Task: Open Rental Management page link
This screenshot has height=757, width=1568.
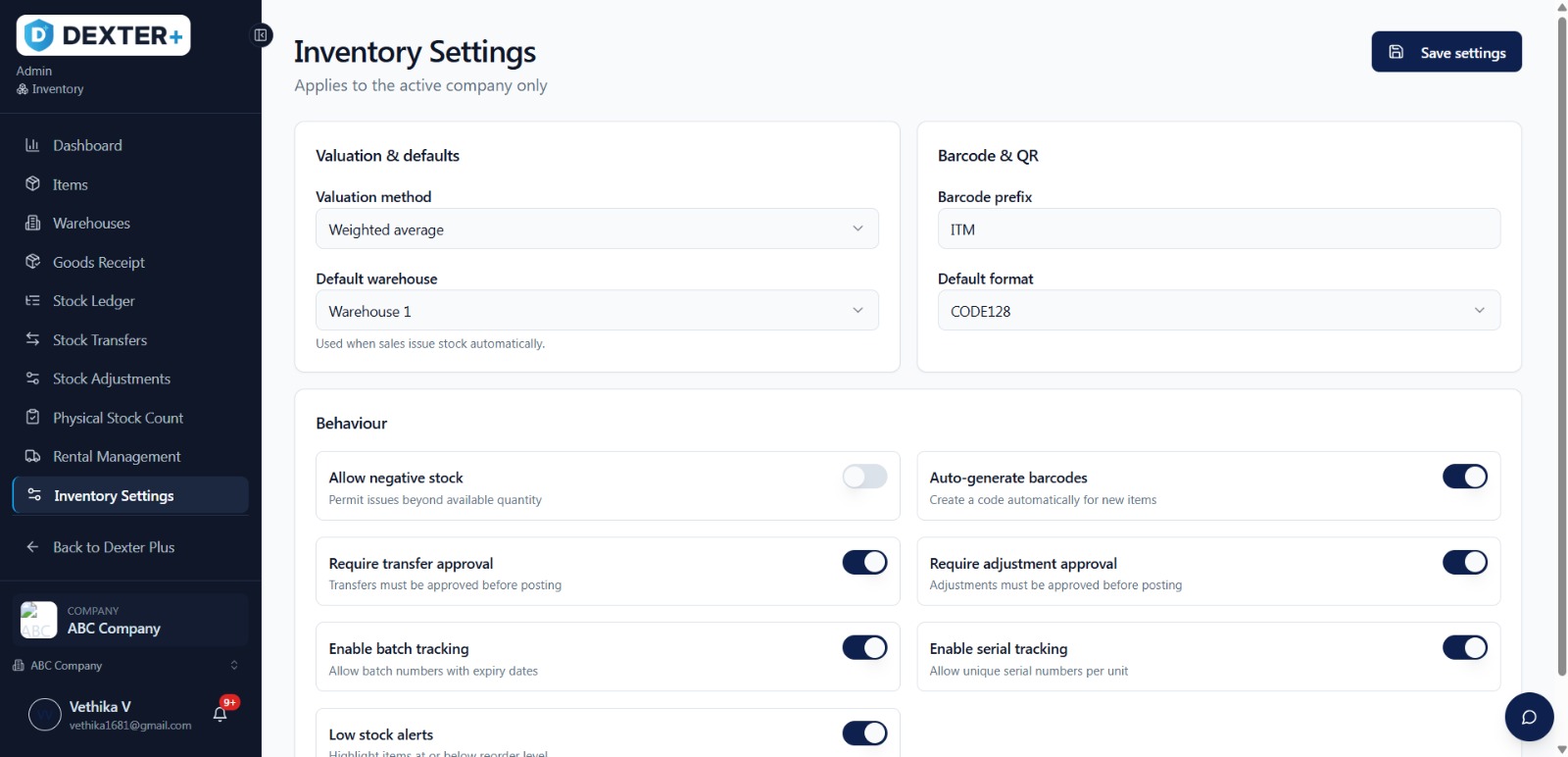Action: (130, 456)
